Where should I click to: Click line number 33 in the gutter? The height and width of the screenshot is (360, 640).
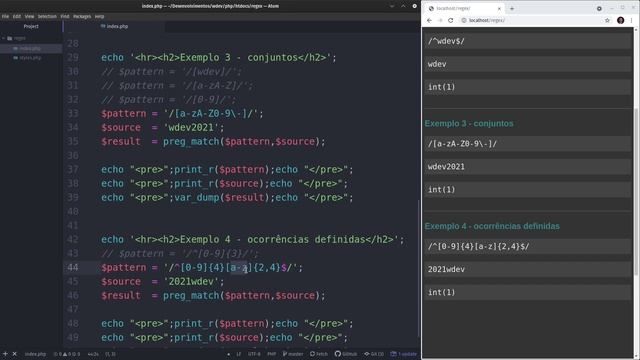(x=73, y=113)
